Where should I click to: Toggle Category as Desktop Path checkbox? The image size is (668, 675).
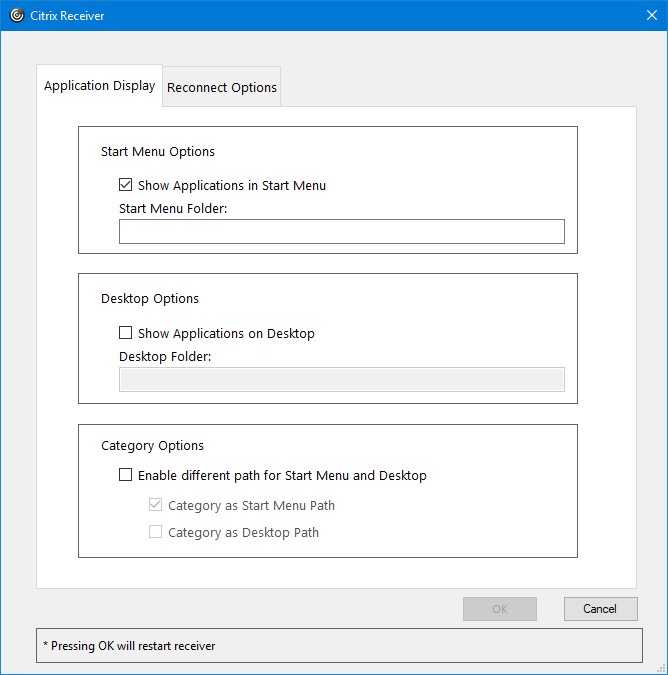(x=155, y=532)
